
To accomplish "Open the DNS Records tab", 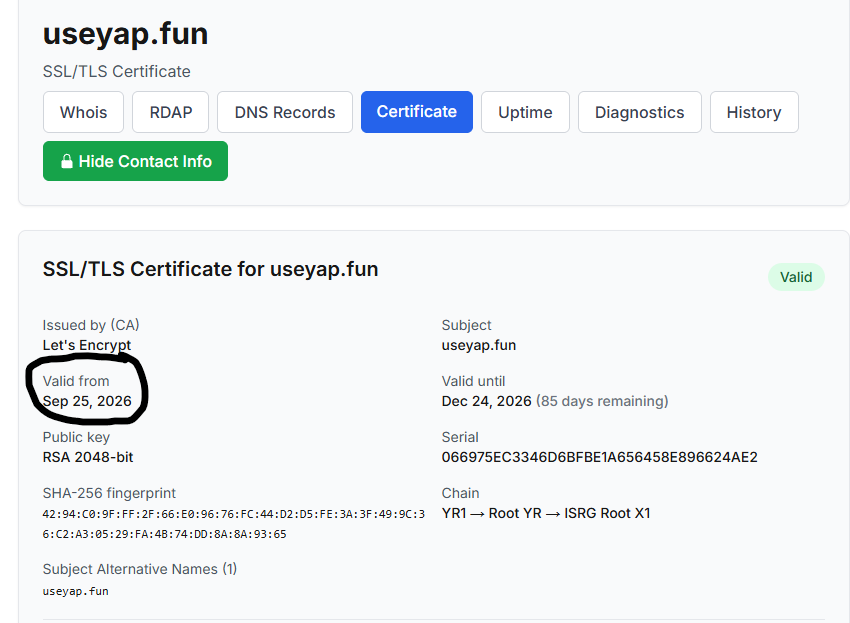I will click(x=285, y=112).
